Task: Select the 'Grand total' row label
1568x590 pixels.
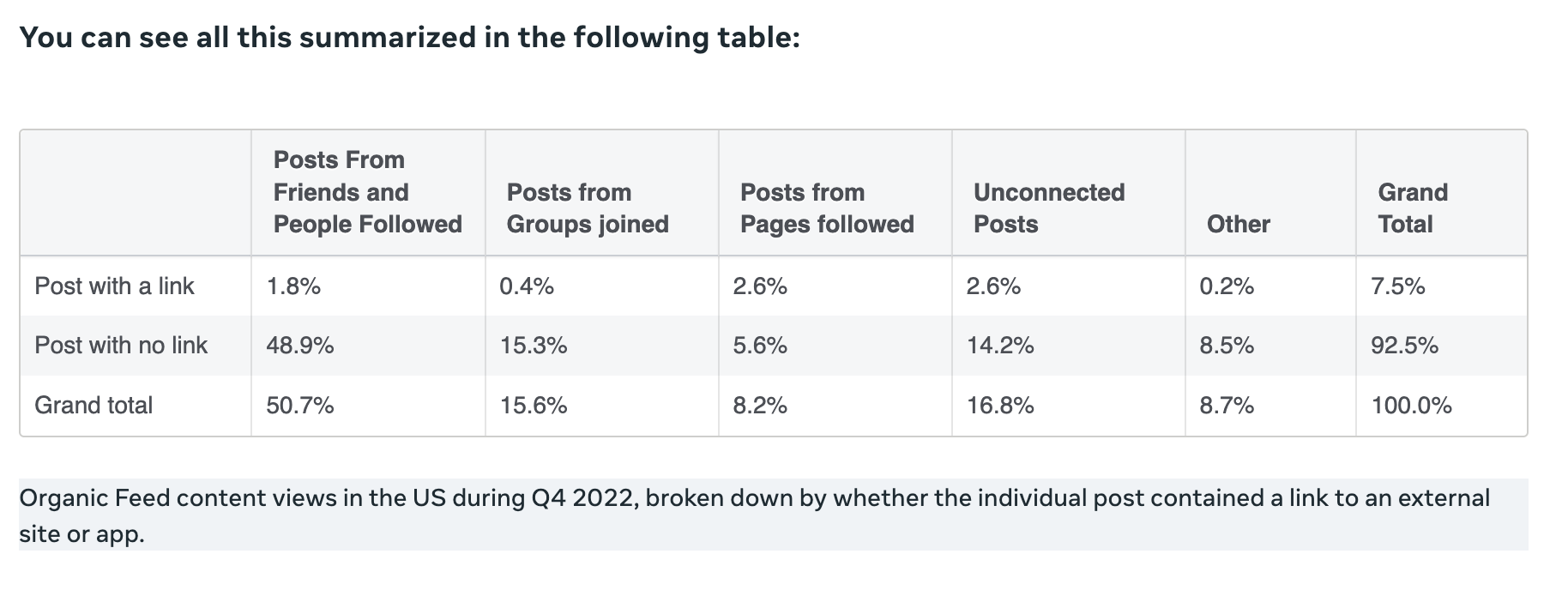Action: point(93,406)
